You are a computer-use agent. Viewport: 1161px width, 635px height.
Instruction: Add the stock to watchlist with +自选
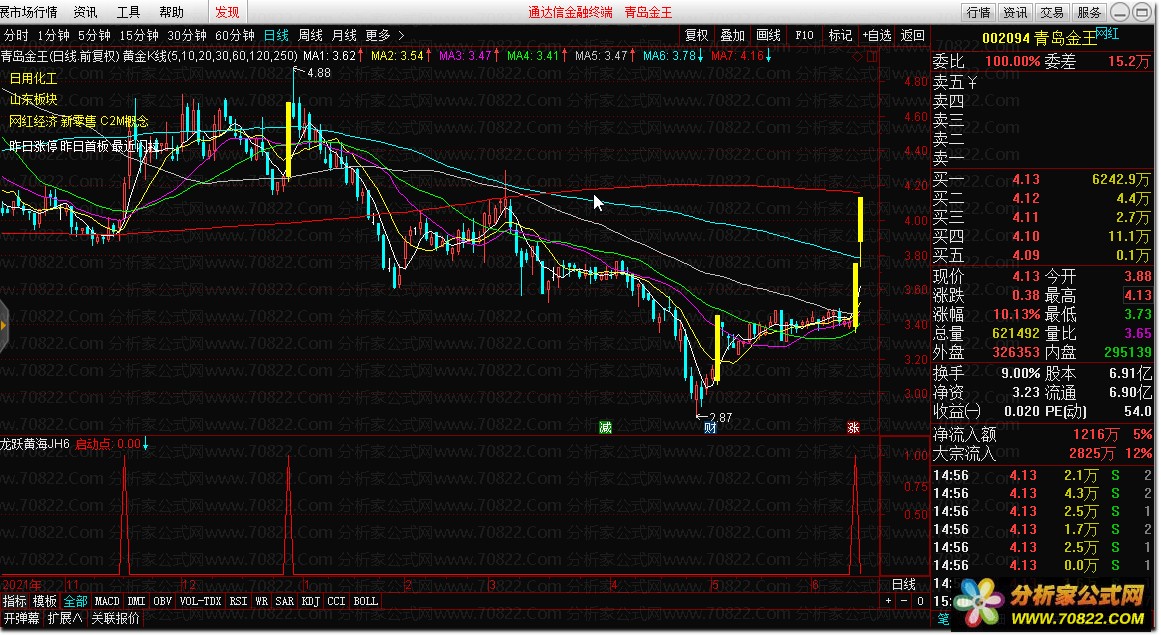[877, 35]
